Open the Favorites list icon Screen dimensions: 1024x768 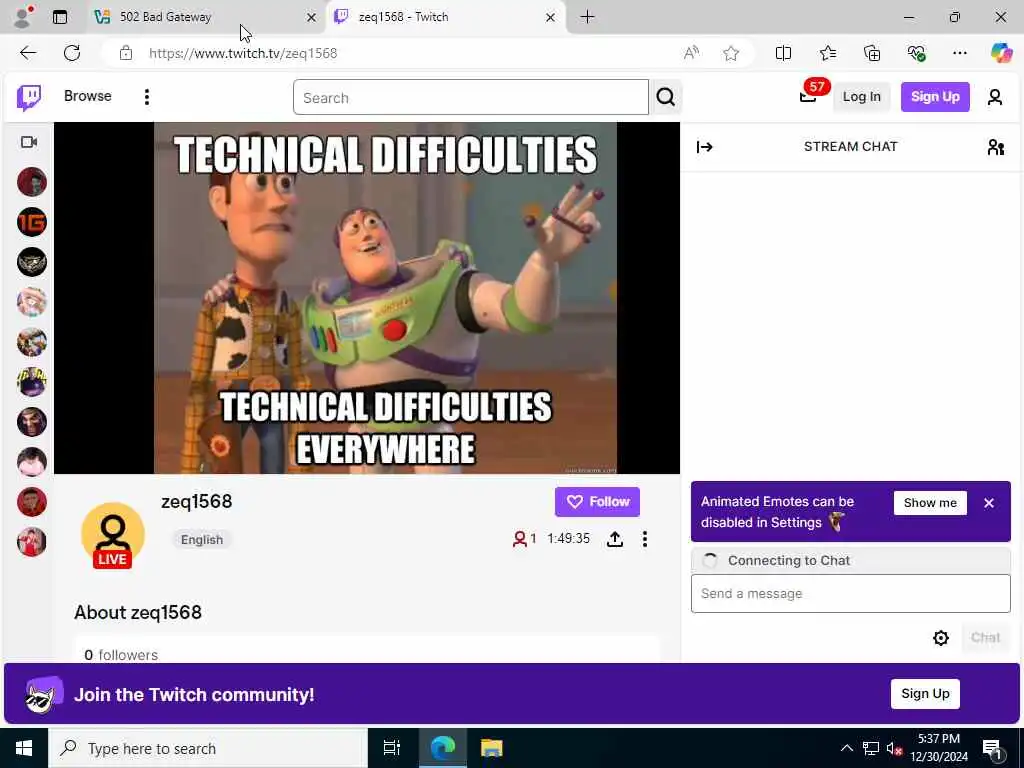pos(827,53)
